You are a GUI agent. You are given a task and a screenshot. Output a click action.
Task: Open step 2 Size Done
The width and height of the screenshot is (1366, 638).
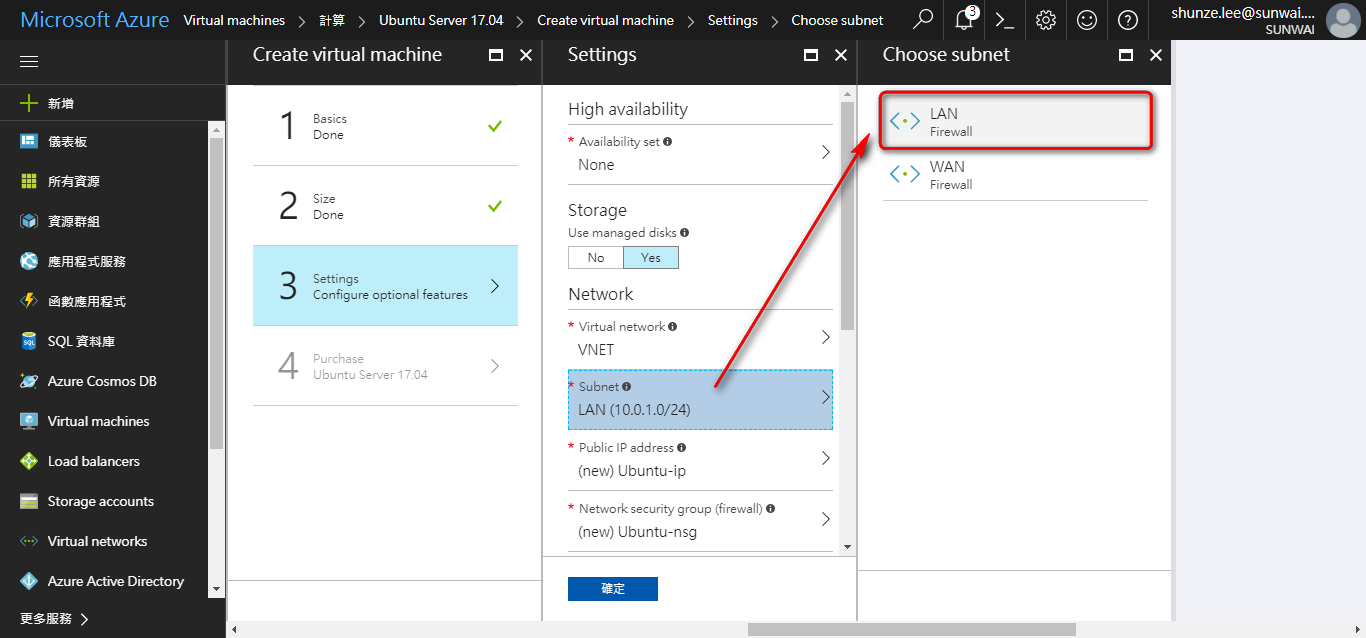385,206
